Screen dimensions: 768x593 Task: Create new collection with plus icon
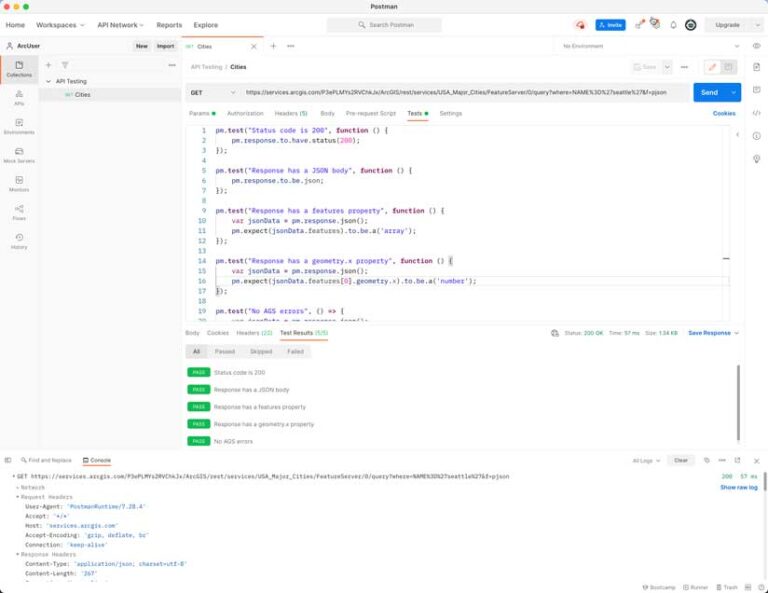48,65
